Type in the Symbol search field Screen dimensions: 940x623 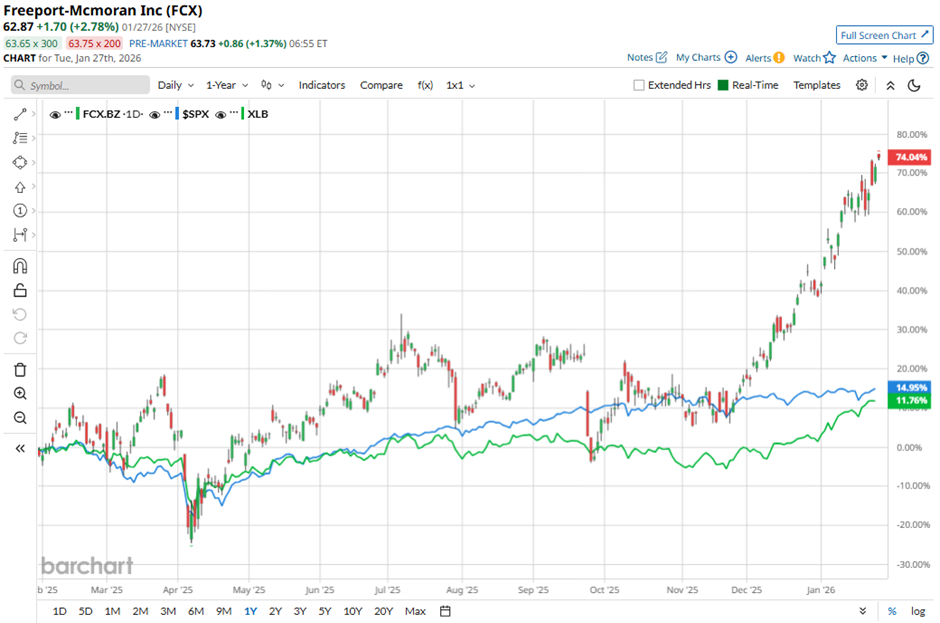tap(85, 86)
